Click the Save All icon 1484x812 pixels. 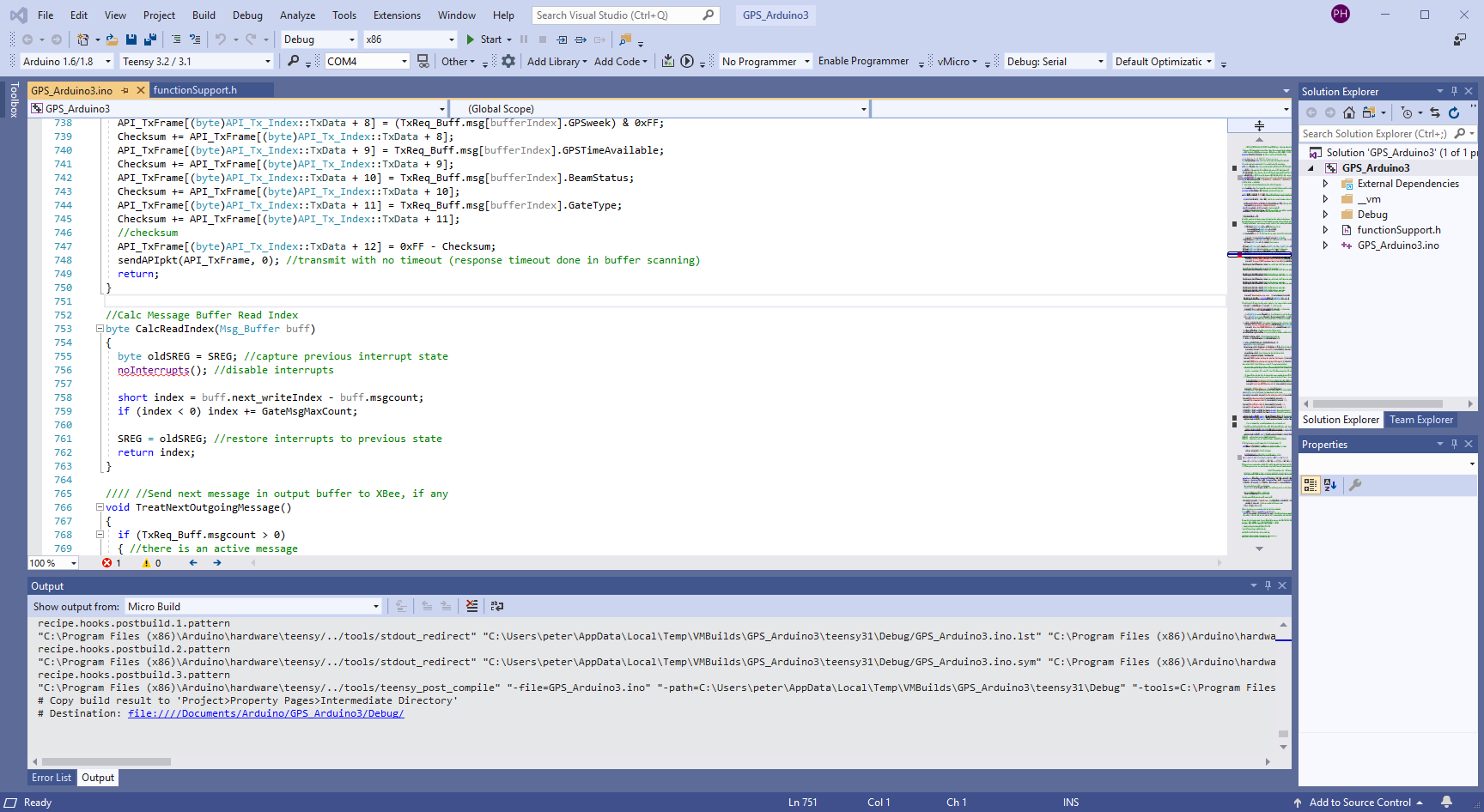pos(150,39)
